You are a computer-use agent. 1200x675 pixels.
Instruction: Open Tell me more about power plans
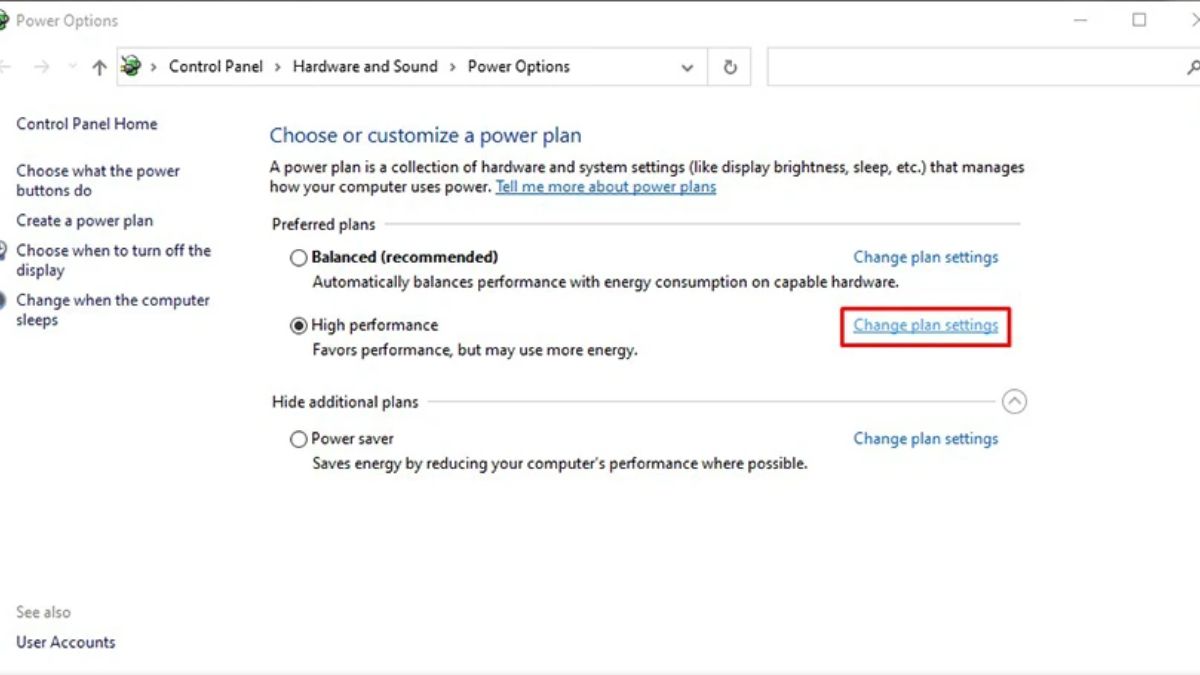pyautogui.click(x=606, y=187)
